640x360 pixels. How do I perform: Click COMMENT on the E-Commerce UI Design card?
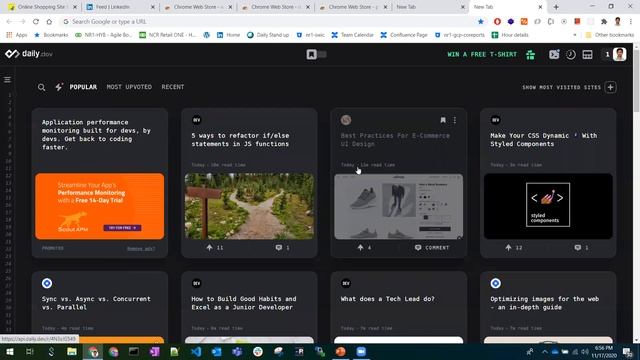(x=432, y=247)
